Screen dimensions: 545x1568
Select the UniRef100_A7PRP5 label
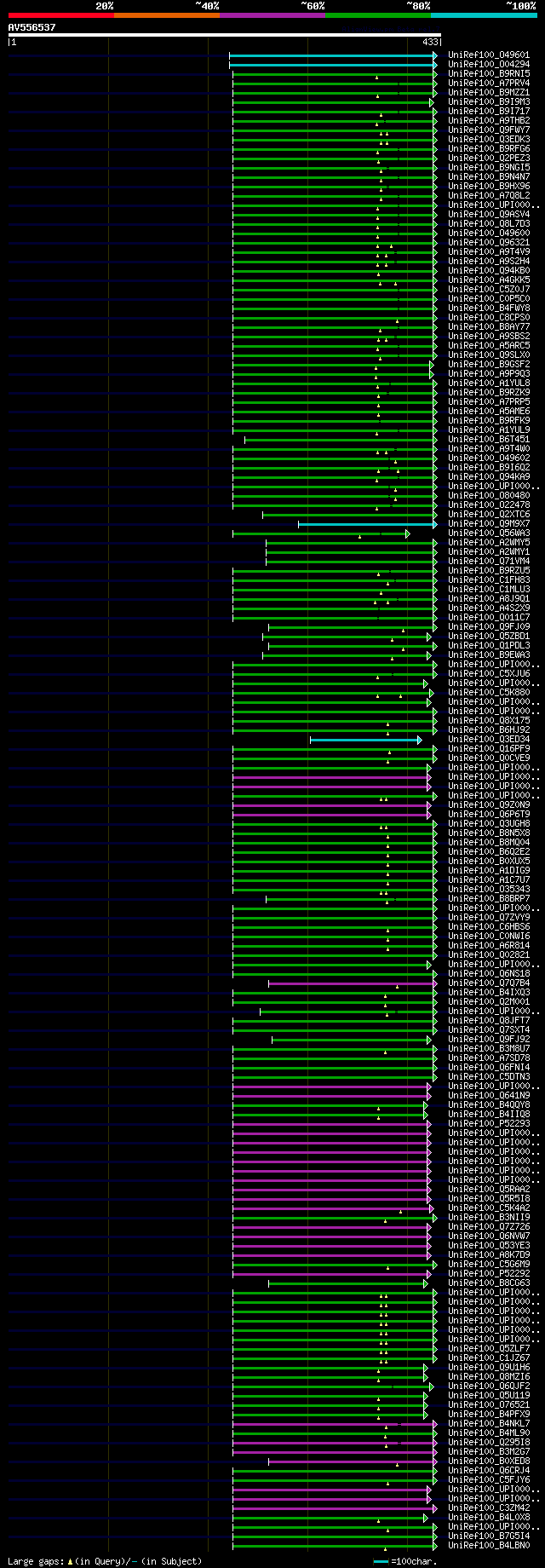pos(489,402)
